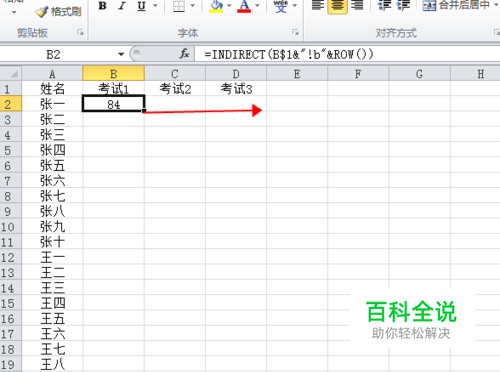Open fill color dropdown arrow
500x372 pixels.
[229, 6]
